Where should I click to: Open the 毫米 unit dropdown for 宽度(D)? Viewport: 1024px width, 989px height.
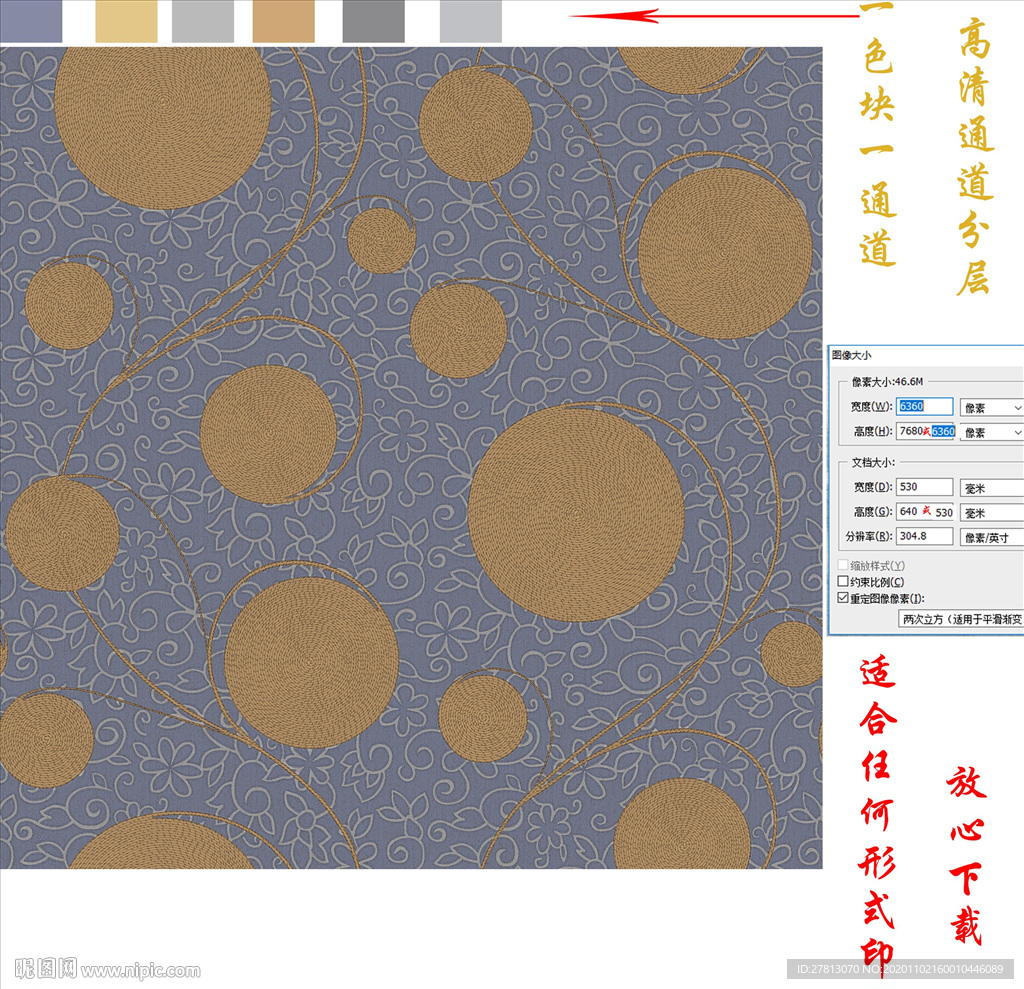tap(991, 488)
